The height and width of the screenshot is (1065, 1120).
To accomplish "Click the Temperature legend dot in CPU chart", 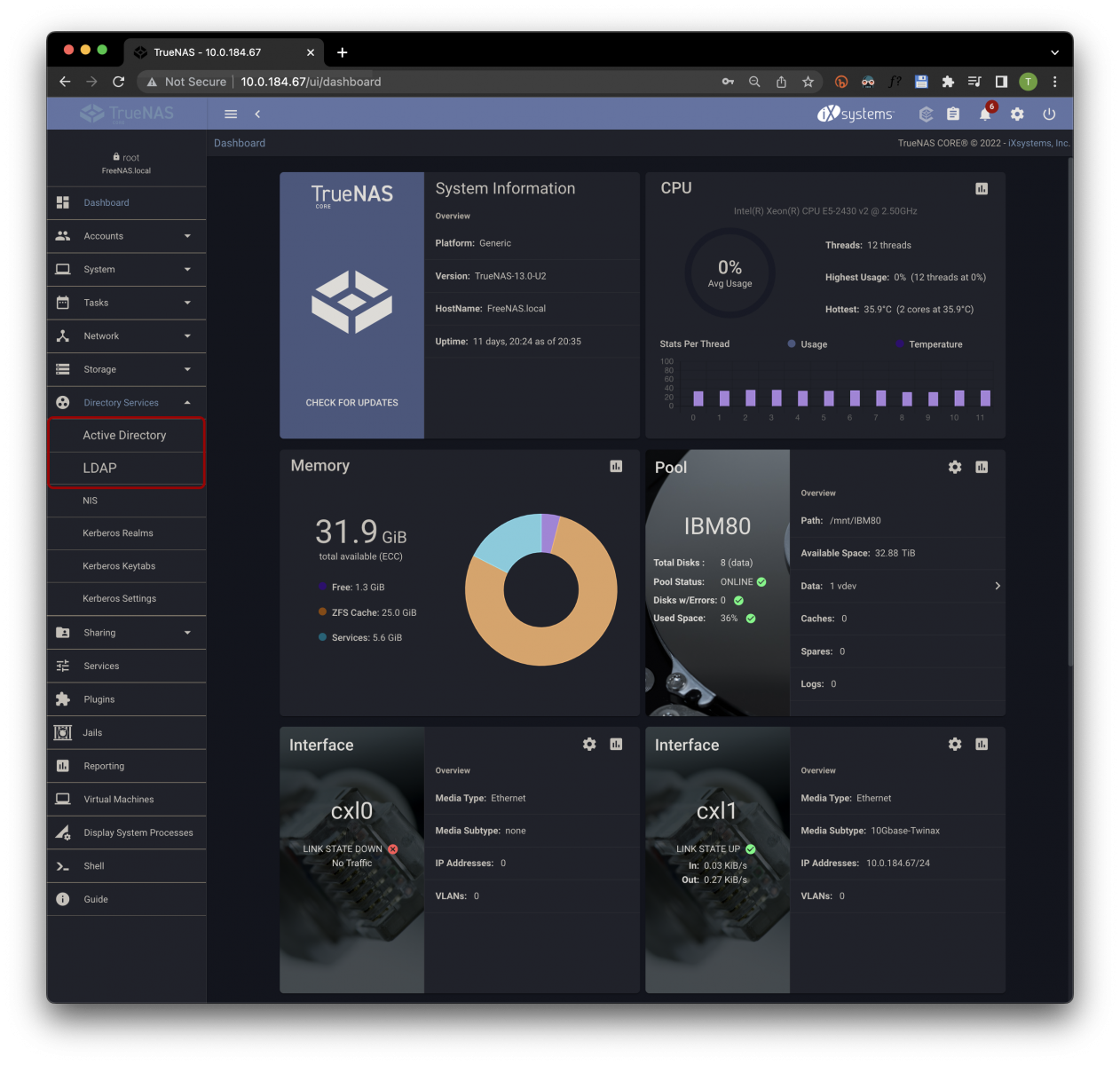I will [900, 343].
